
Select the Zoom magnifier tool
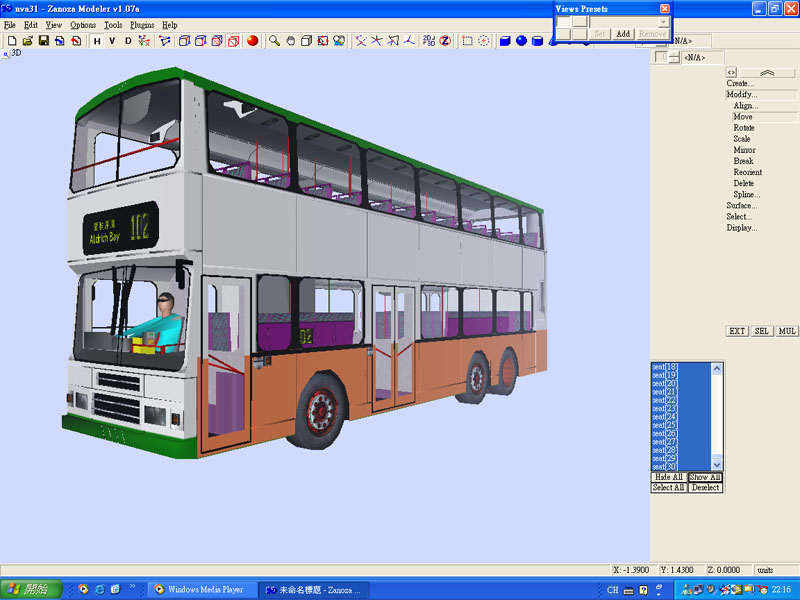[274, 41]
